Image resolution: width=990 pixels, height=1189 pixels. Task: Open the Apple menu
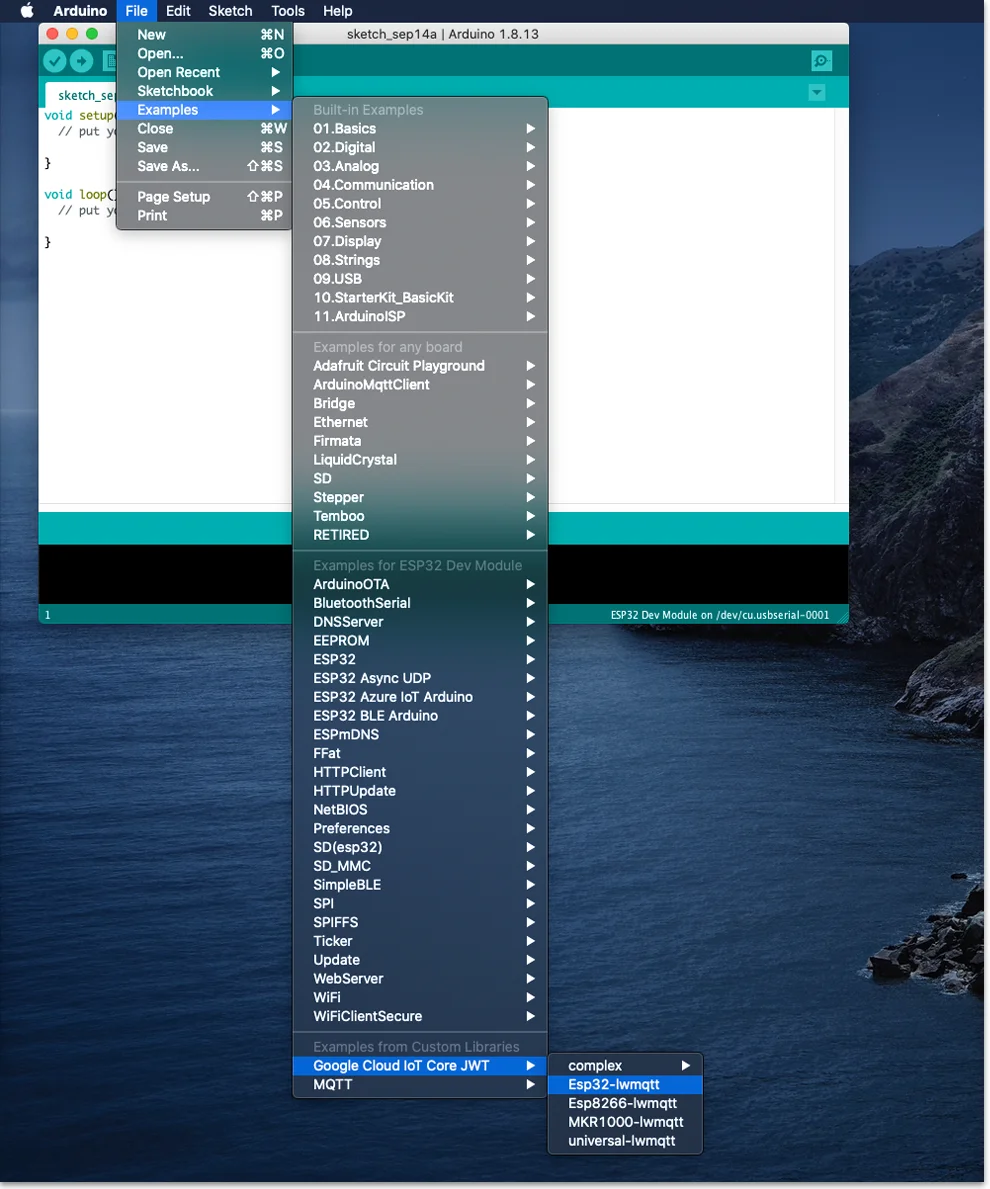tap(27, 11)
